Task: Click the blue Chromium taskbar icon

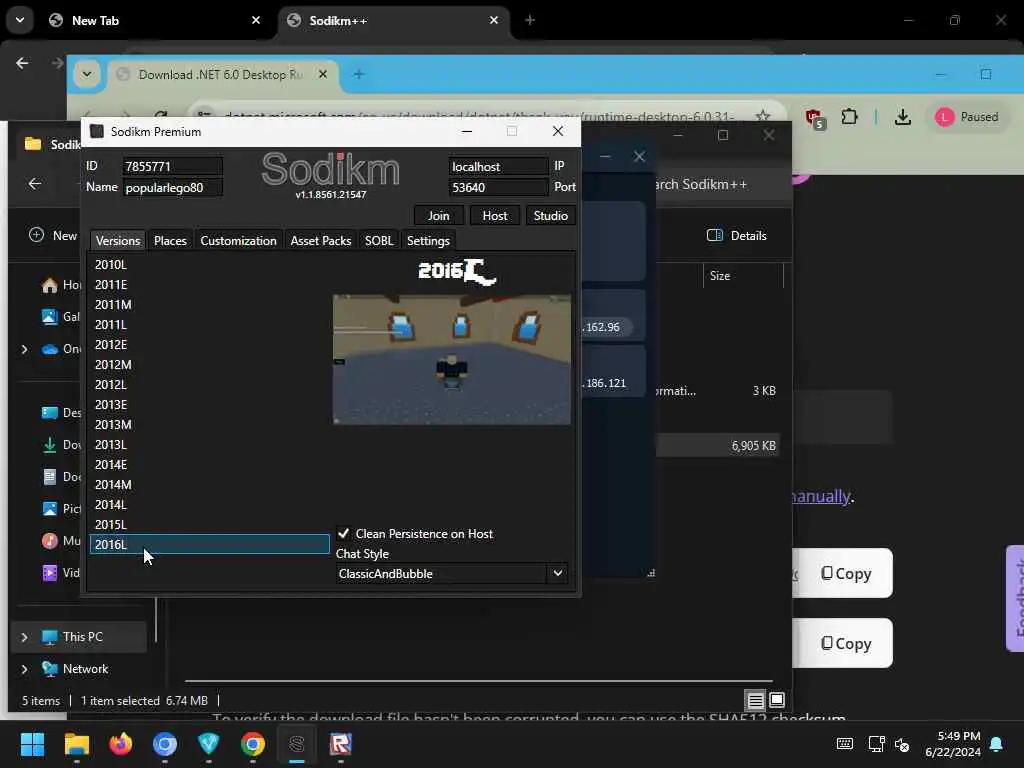Action: pyautogui.click(x=165, y=744)
